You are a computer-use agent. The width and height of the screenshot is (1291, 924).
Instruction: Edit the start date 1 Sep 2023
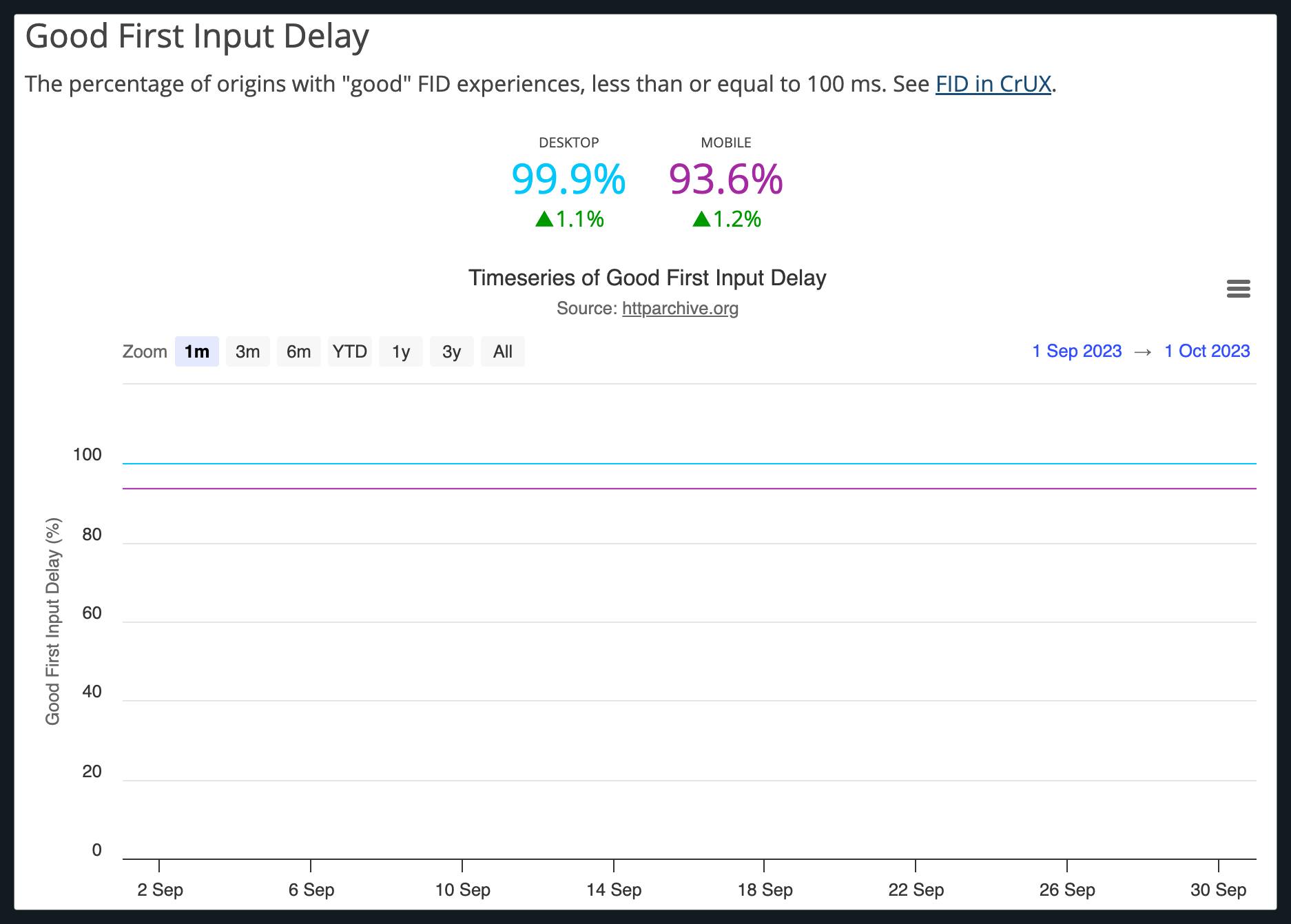[x=1077, y=351]
